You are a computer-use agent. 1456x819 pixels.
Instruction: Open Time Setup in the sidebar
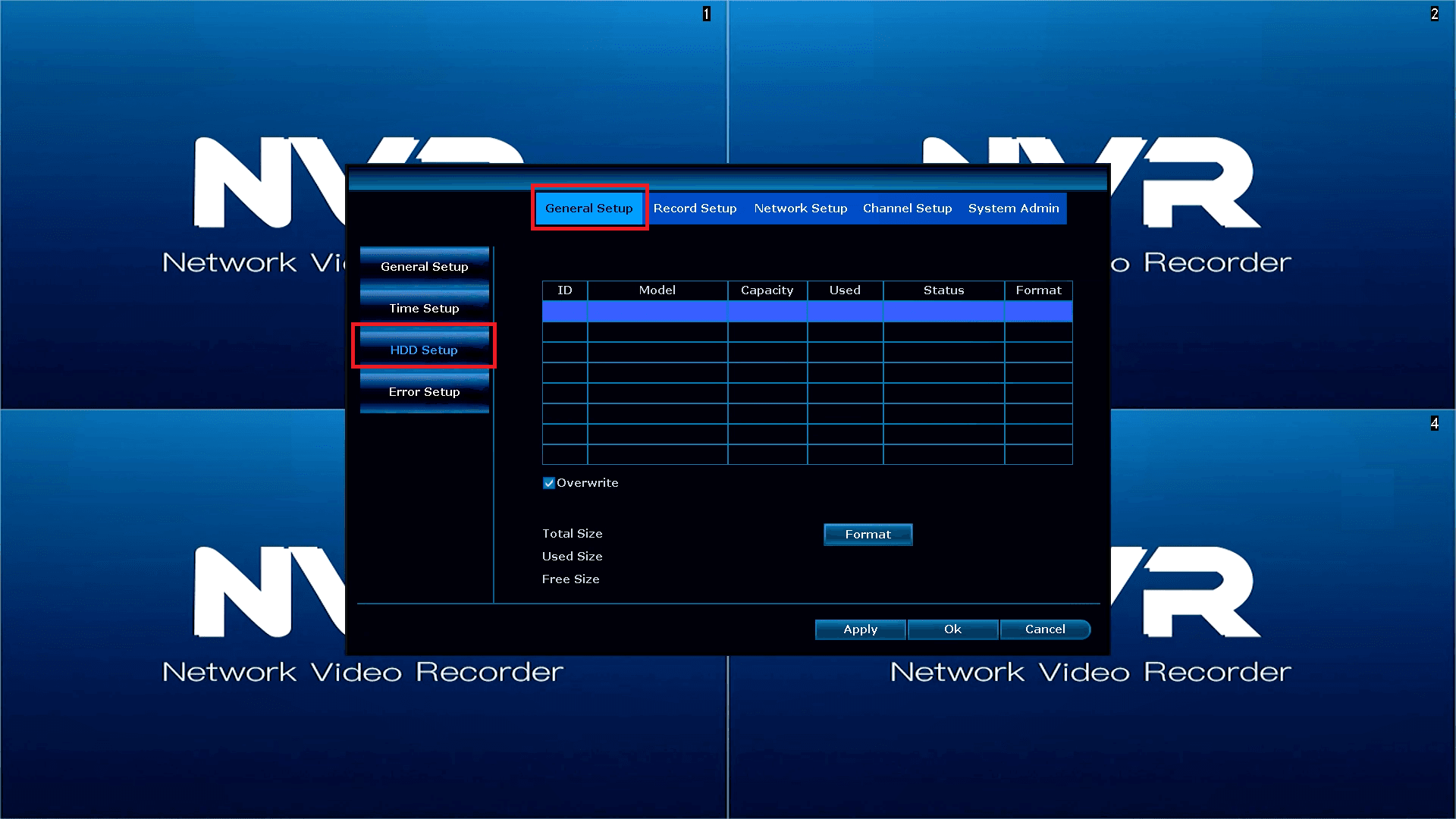425,308
